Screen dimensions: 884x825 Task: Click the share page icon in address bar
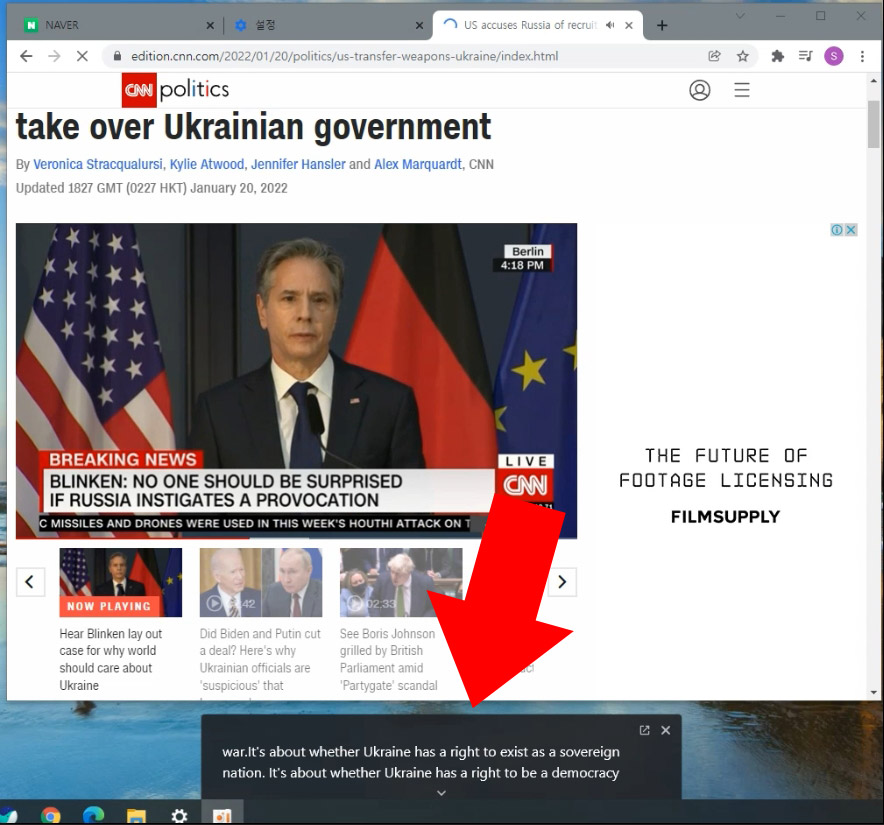[x=714, y=56]
